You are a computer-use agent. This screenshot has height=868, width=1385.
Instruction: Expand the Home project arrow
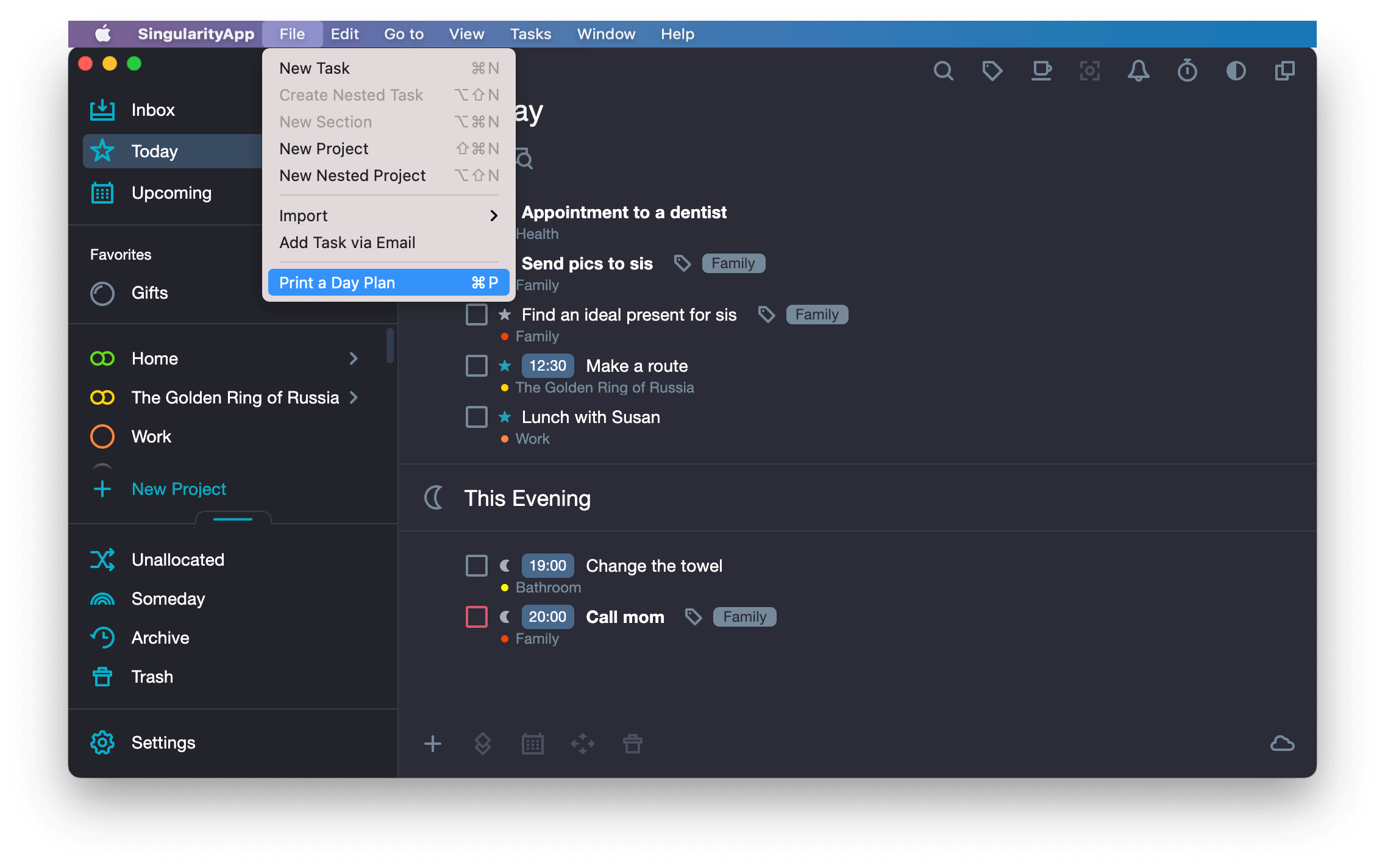(x=357, y=358)
